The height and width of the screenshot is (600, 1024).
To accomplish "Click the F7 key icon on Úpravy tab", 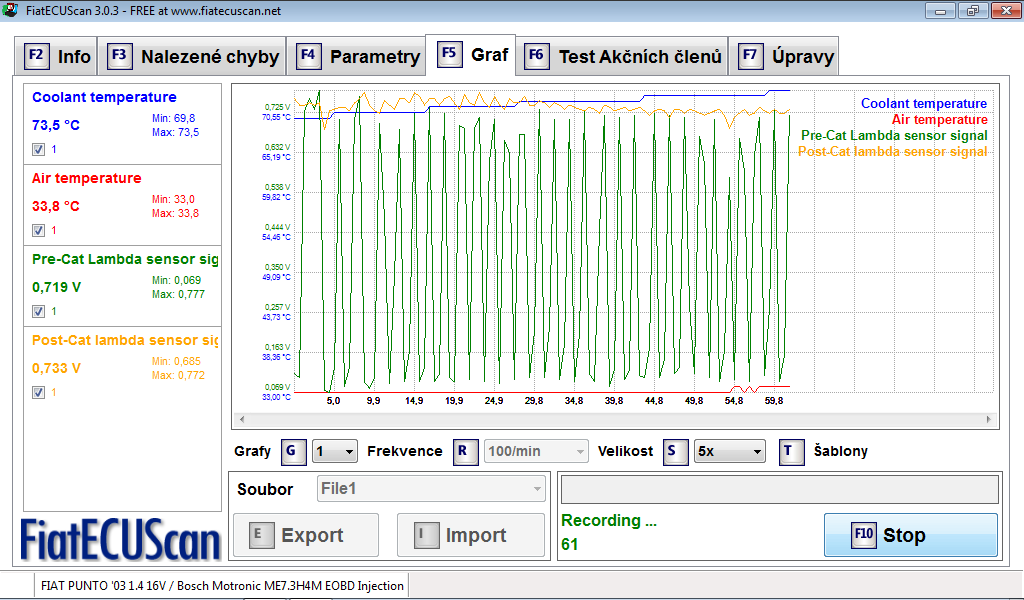I will 751,56.
